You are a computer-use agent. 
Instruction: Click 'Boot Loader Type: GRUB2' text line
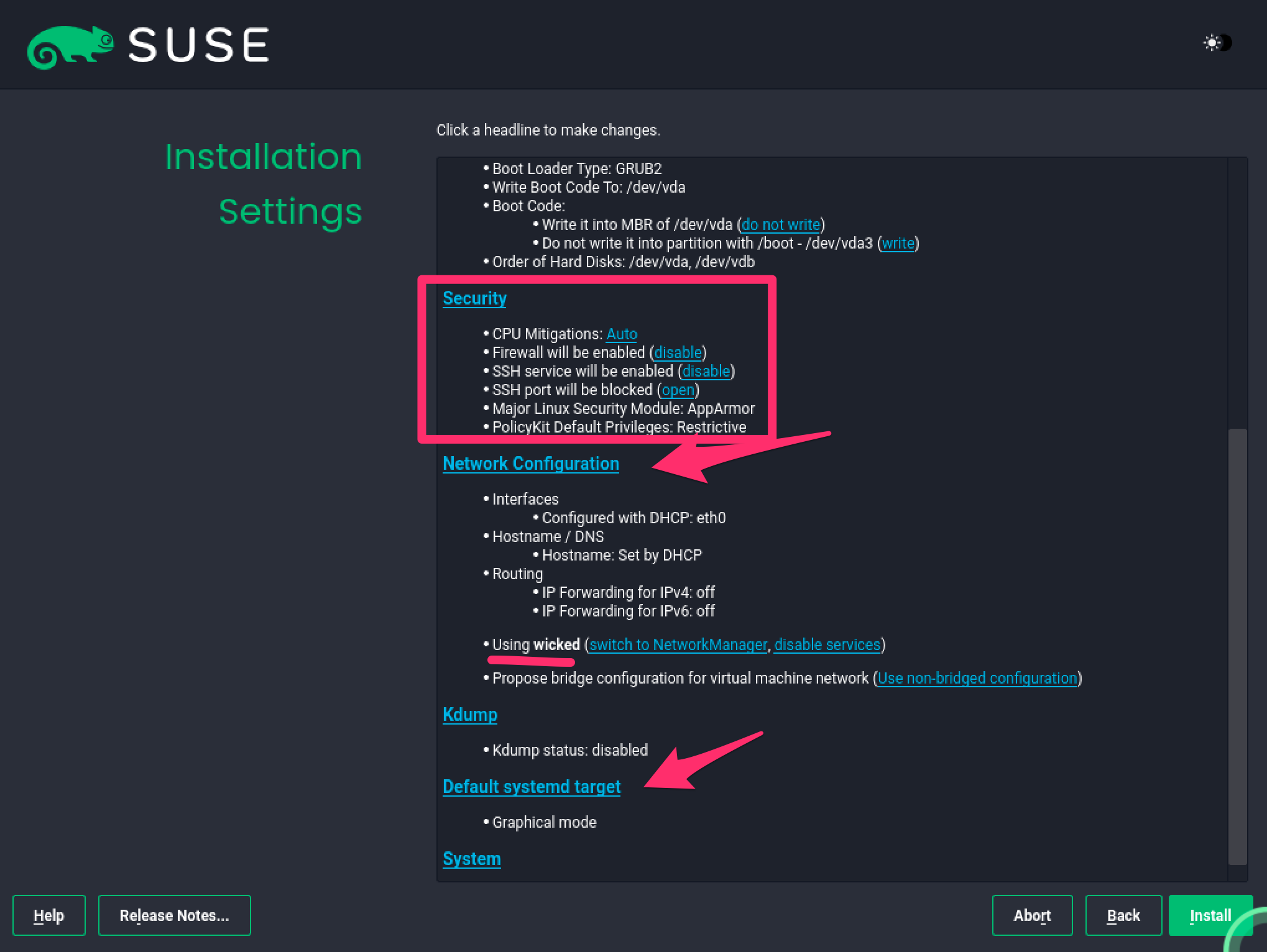tap(576, 169)
